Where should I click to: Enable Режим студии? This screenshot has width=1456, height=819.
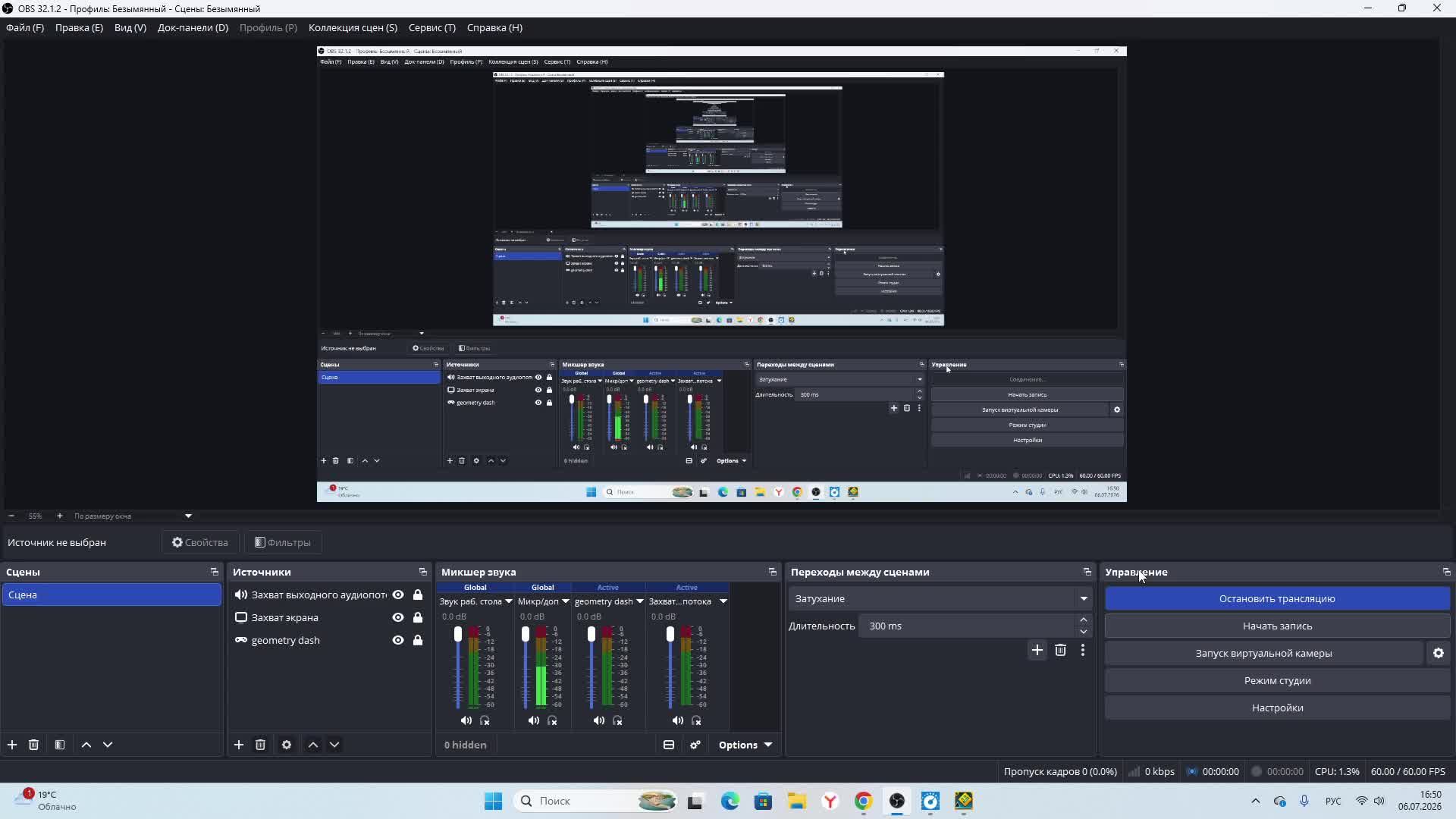1277,680
